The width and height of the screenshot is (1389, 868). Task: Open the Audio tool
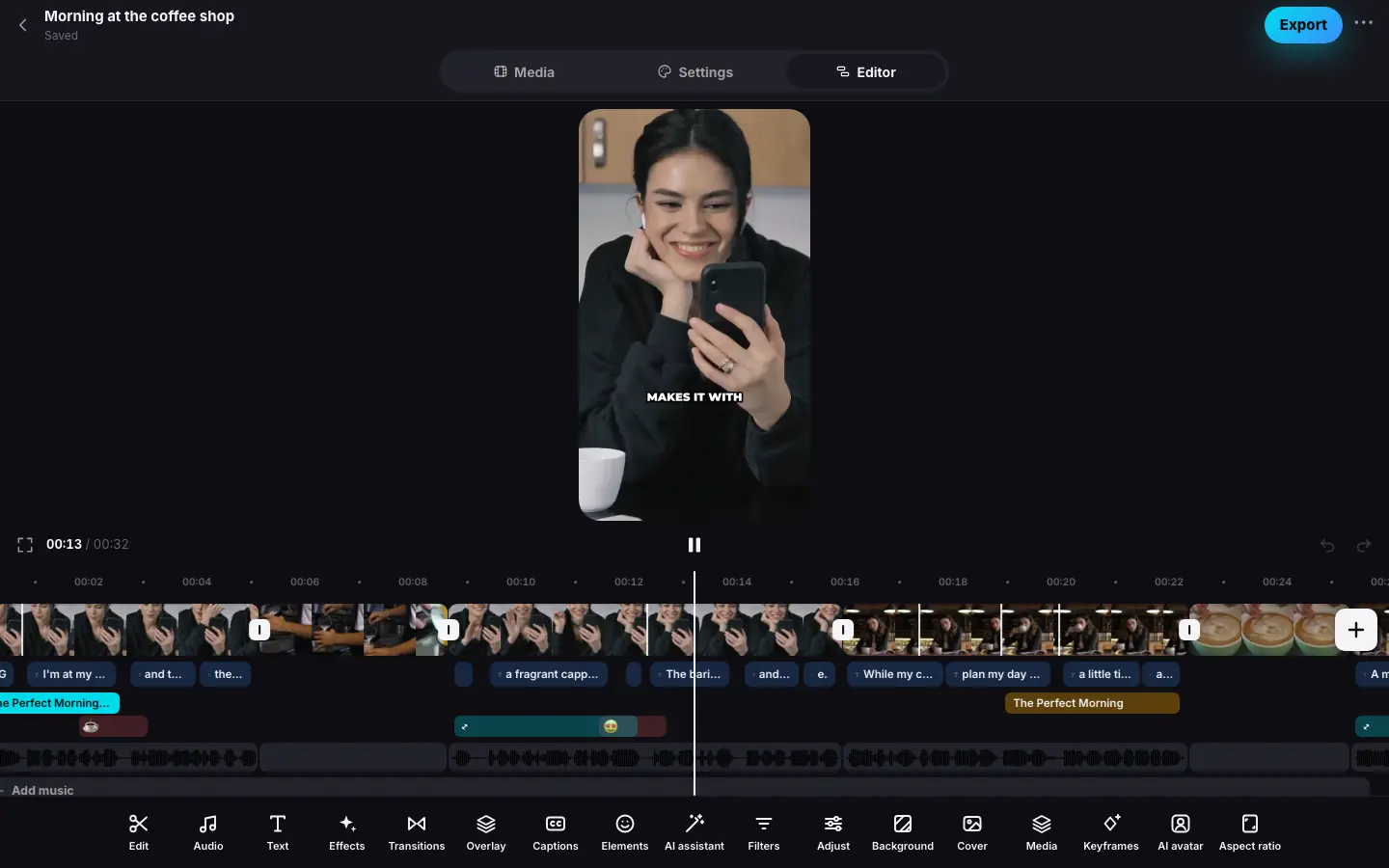point(208,832)
